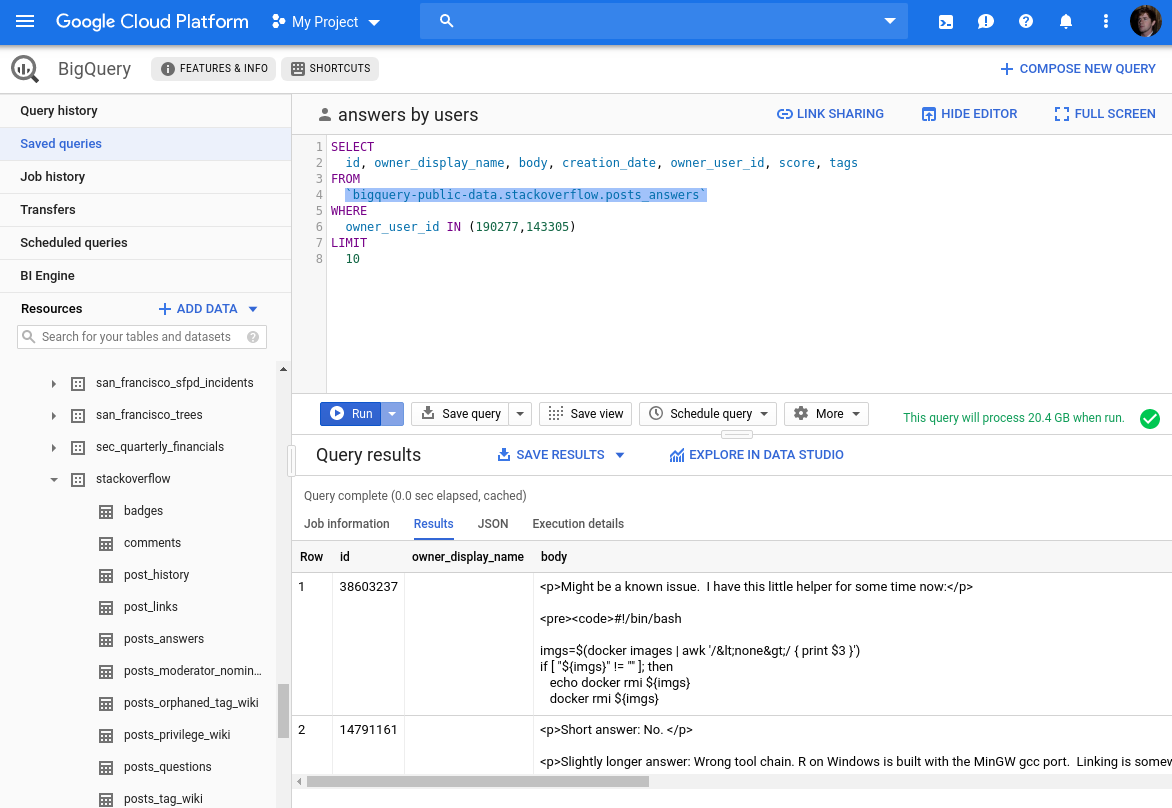Image resolution: width=1172 pixels, height=808 pixels.
Task: Expand the Add Data dropdown arrow
Action: 253,309
